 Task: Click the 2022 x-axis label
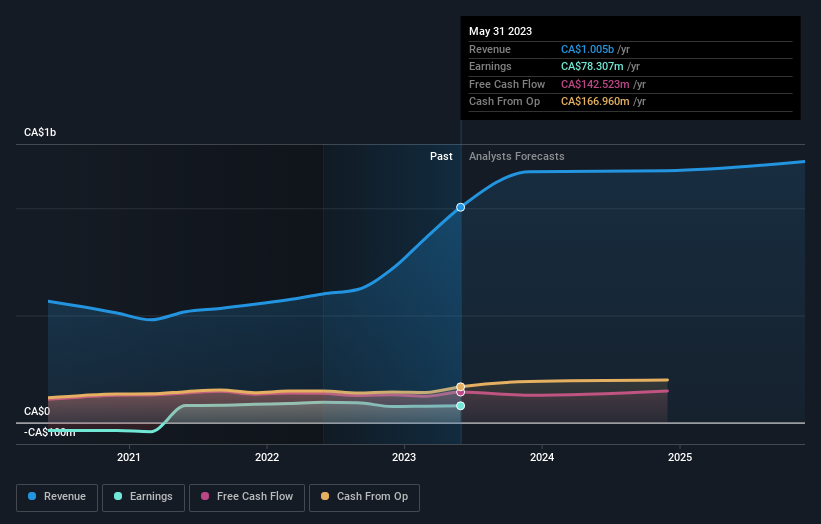point(267,457)
